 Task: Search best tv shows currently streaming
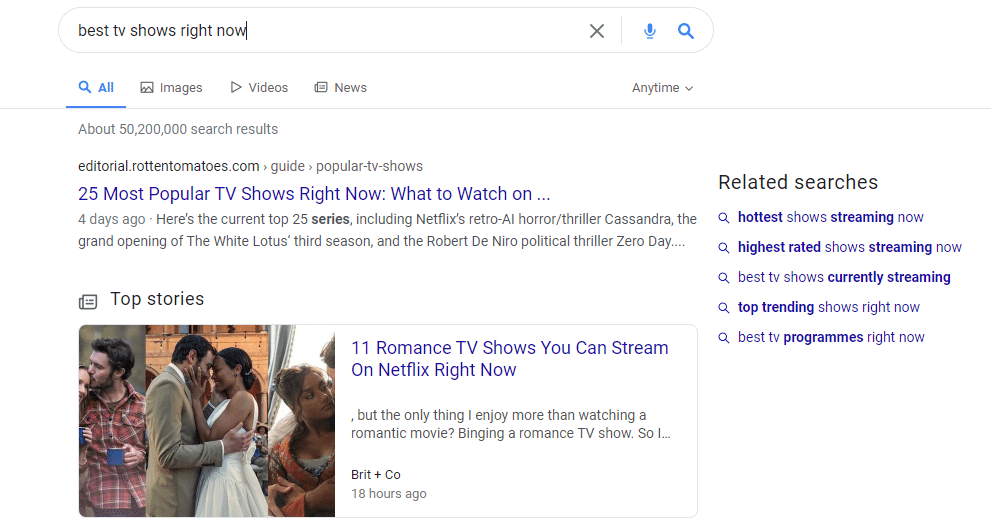click(844, 277)
